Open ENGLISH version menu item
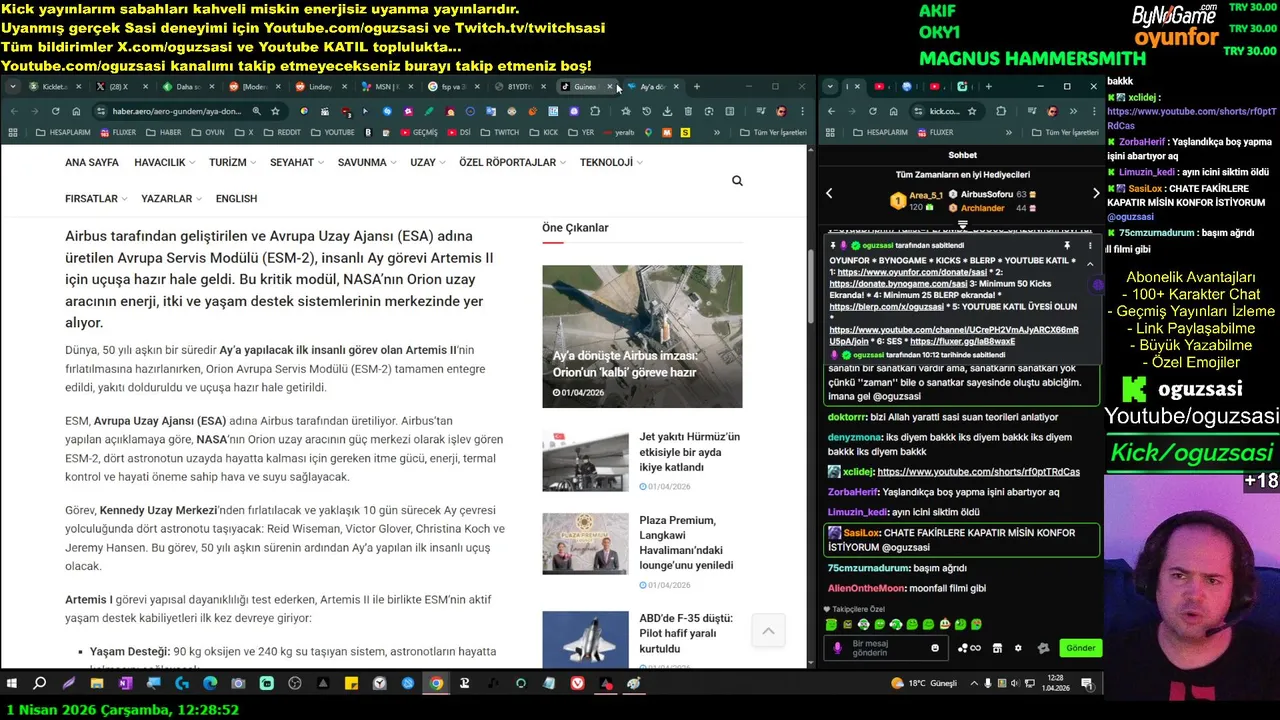1280x720 pixels. 236,198
